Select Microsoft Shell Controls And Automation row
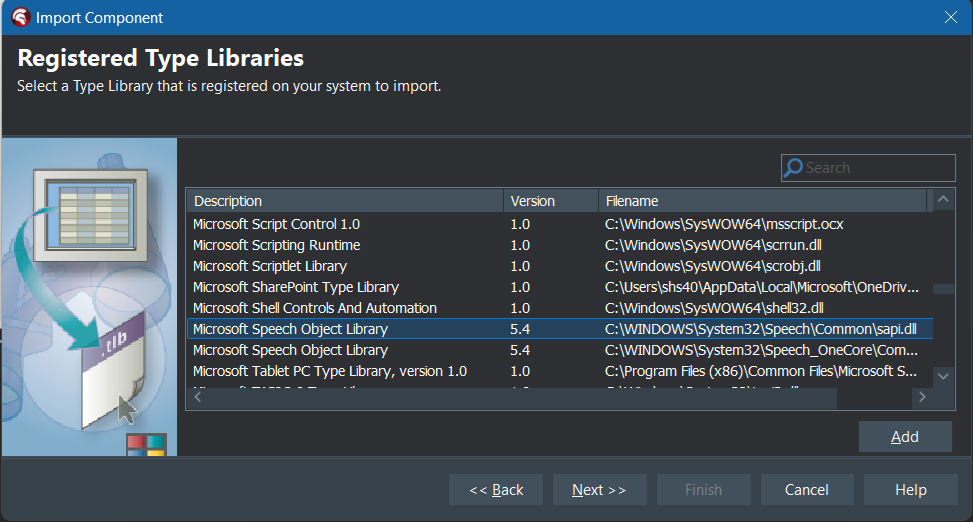 tap(560, 308)
